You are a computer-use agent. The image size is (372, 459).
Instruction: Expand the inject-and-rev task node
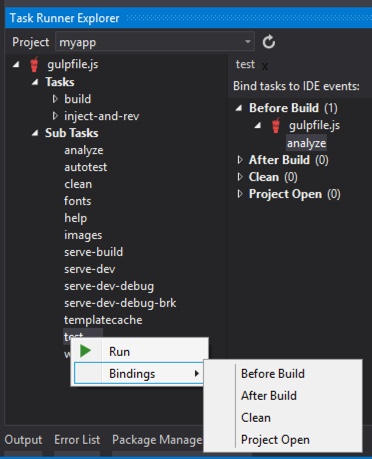[x=55, y=116]
